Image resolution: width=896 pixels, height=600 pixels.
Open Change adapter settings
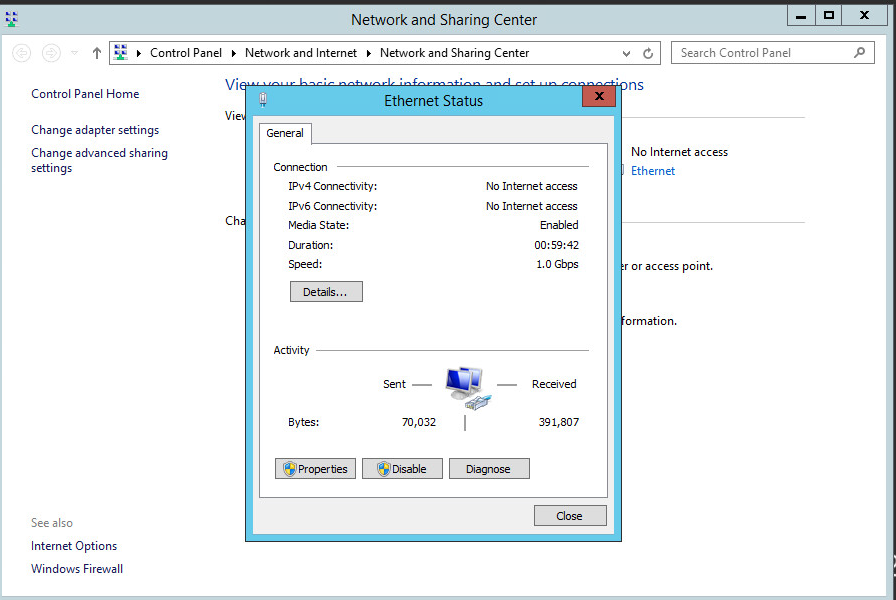[95, 130]
